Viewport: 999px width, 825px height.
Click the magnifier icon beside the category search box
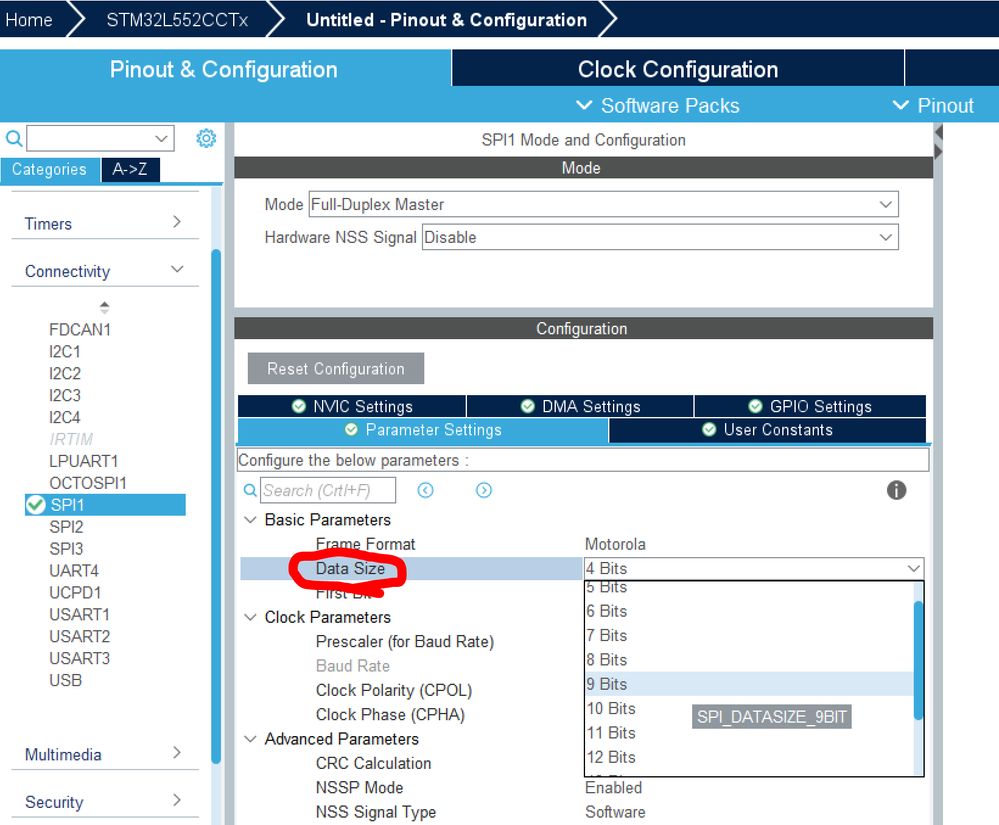[x=13, y=138]
